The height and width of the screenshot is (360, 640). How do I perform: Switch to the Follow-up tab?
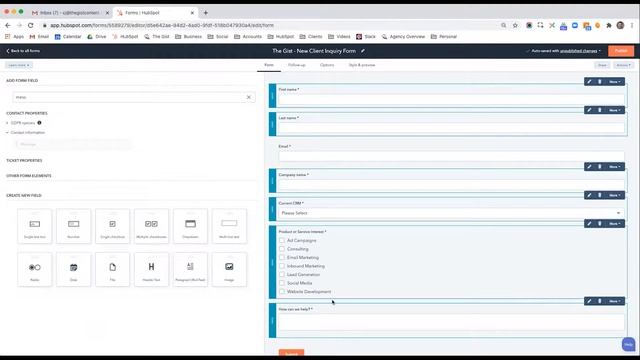pyautogui.click(x=297, y=65)
